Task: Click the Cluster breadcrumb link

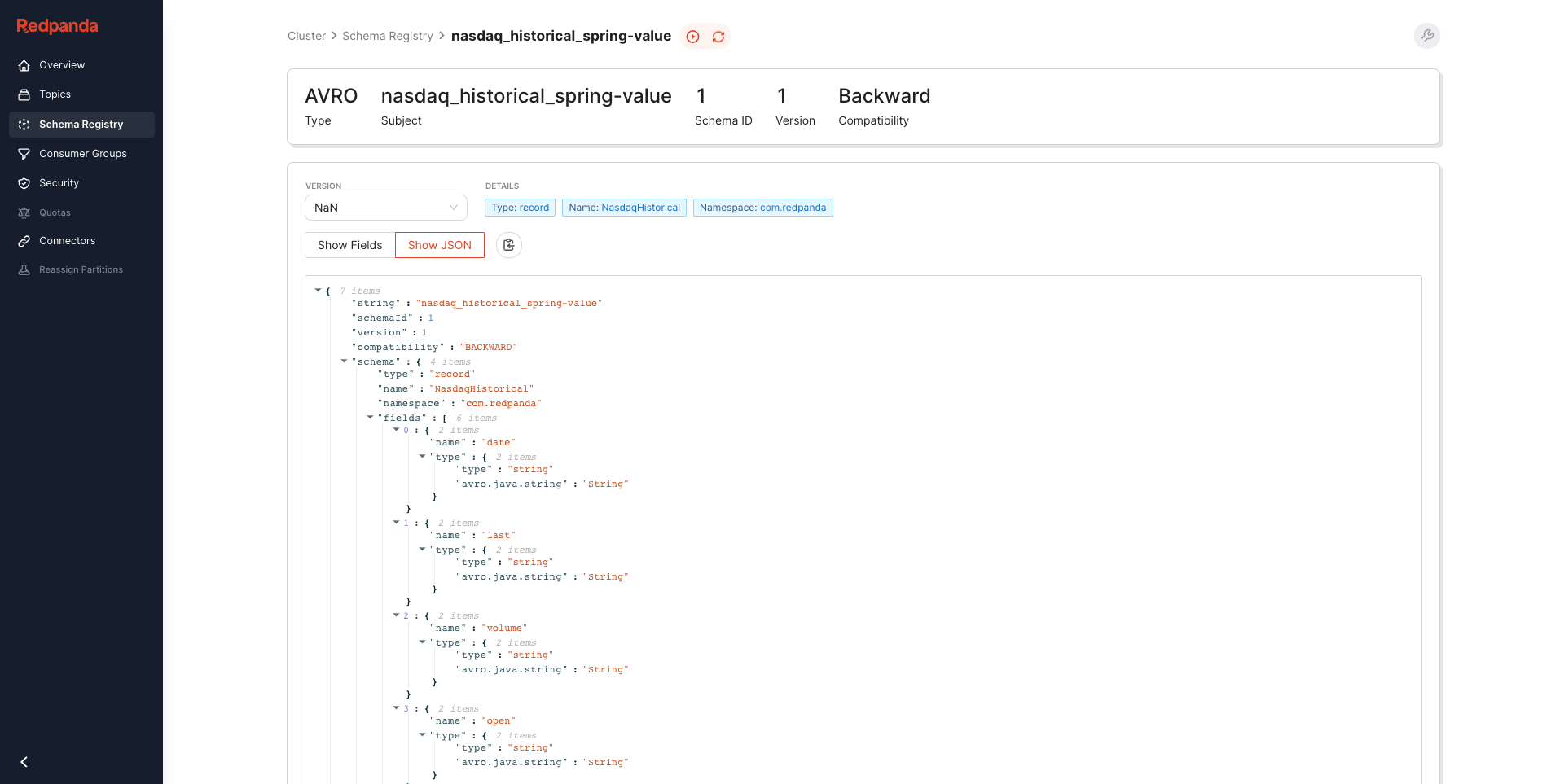Action: [306, 36]
